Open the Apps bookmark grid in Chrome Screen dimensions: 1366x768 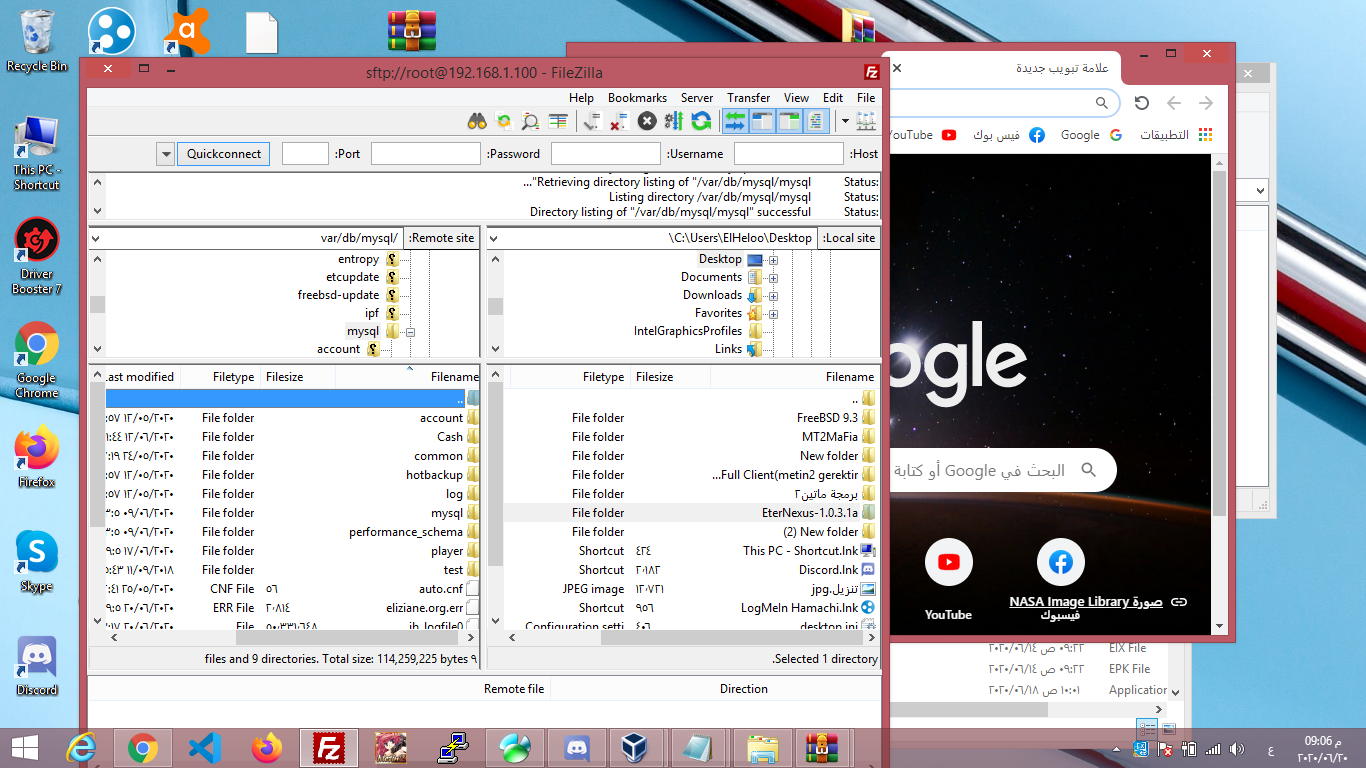coord(1177,135)
